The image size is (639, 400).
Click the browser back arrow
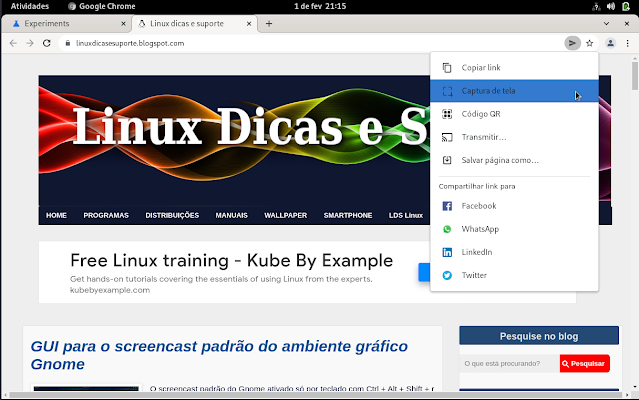(13, 43)
